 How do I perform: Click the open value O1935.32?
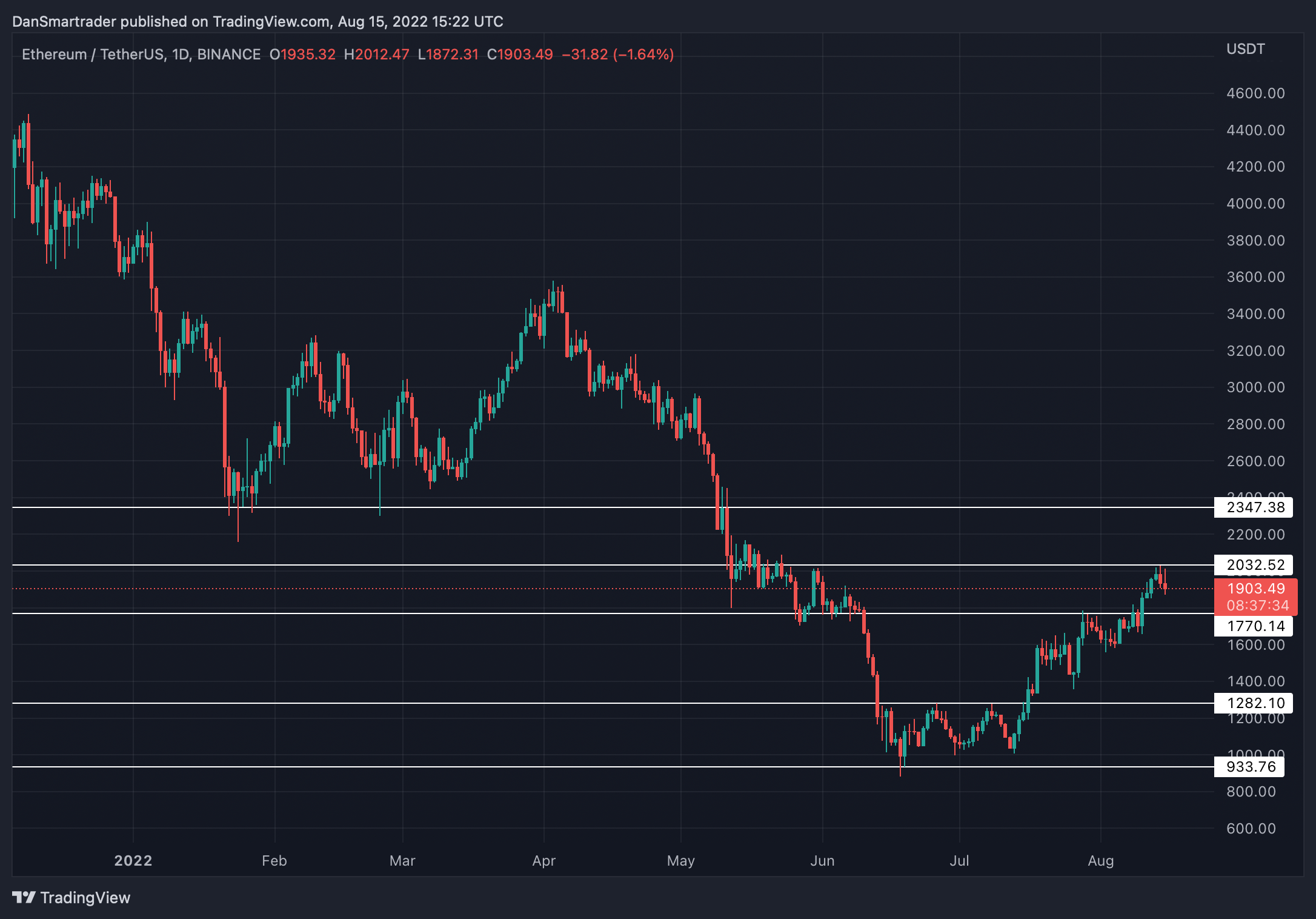point(302,55)
